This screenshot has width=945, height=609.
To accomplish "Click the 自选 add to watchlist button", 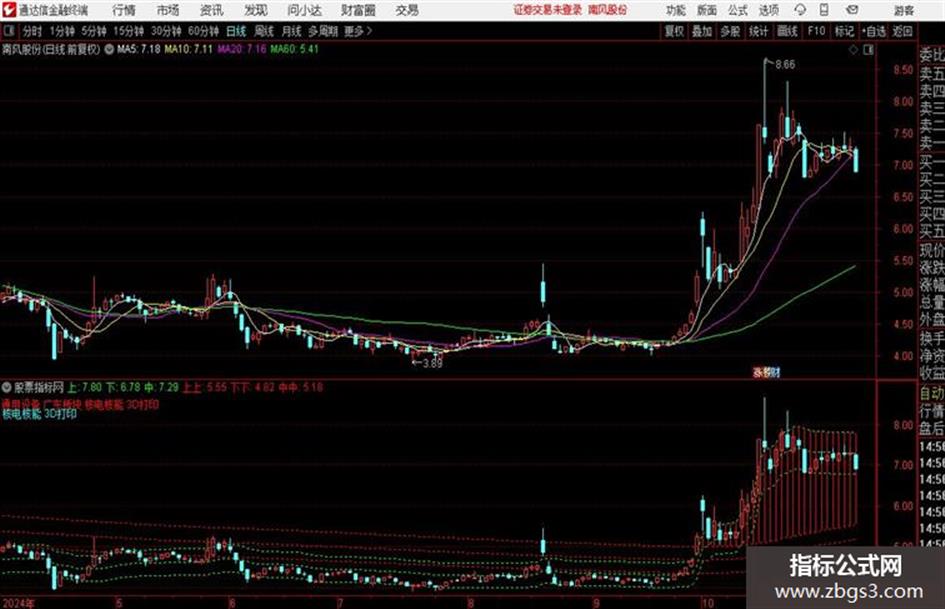I will (x=873, y=31).
